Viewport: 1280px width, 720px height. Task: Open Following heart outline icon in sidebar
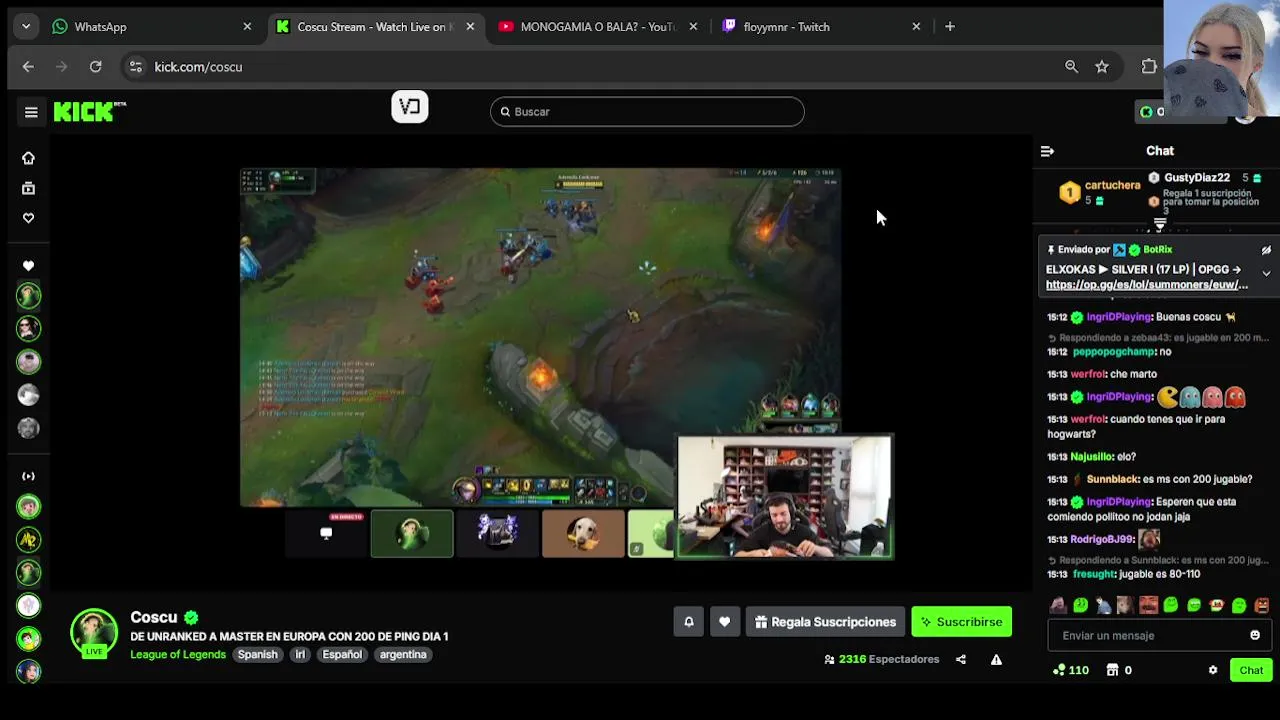tap(28, 218)
